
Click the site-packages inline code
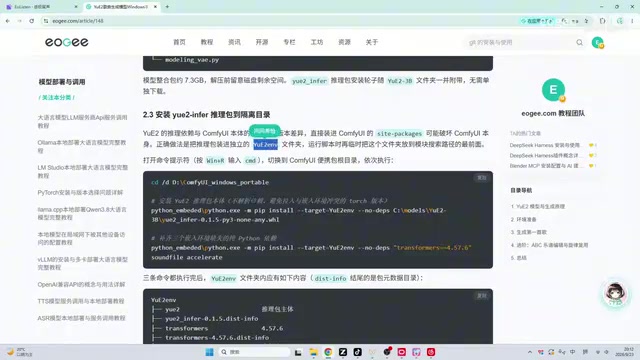point(399,133)
